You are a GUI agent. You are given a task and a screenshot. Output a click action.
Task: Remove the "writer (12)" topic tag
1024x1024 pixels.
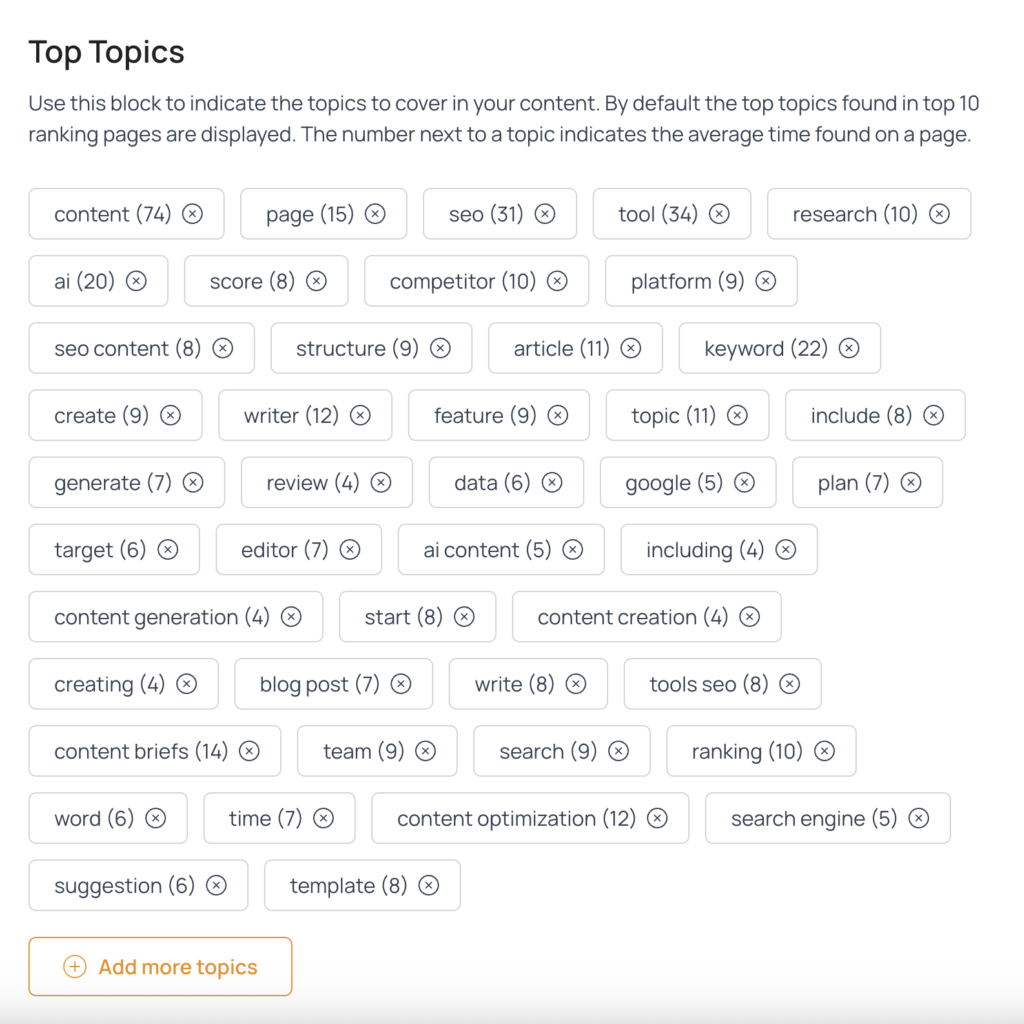click(x=360, y=415)
